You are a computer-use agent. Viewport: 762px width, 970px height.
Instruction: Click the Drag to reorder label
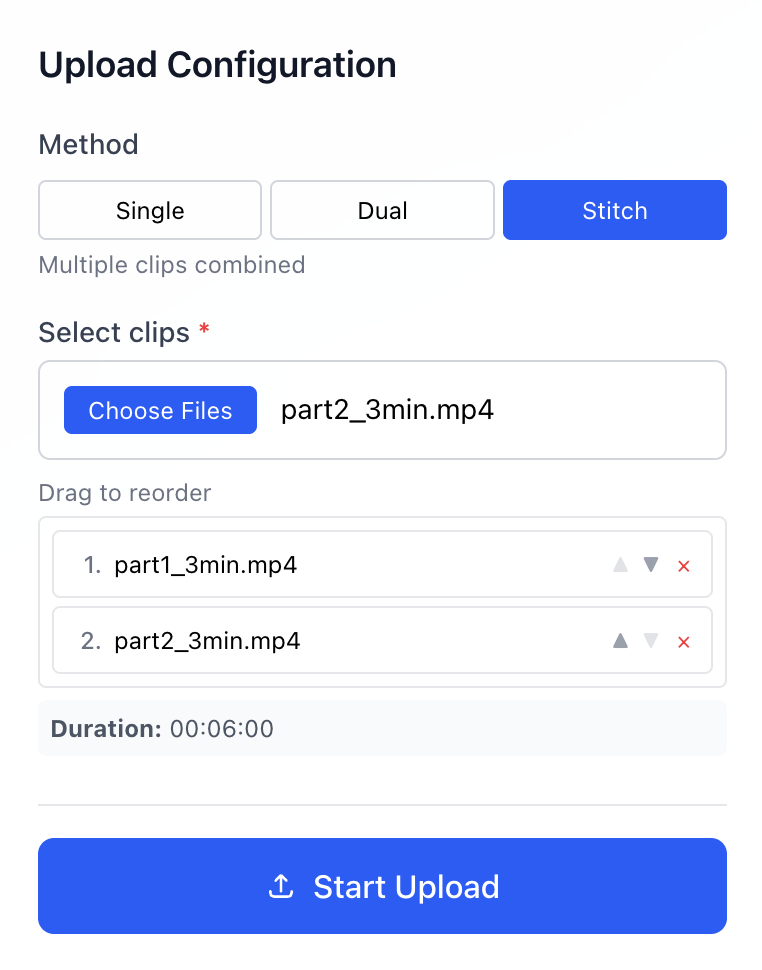click(x=124, y=492)
